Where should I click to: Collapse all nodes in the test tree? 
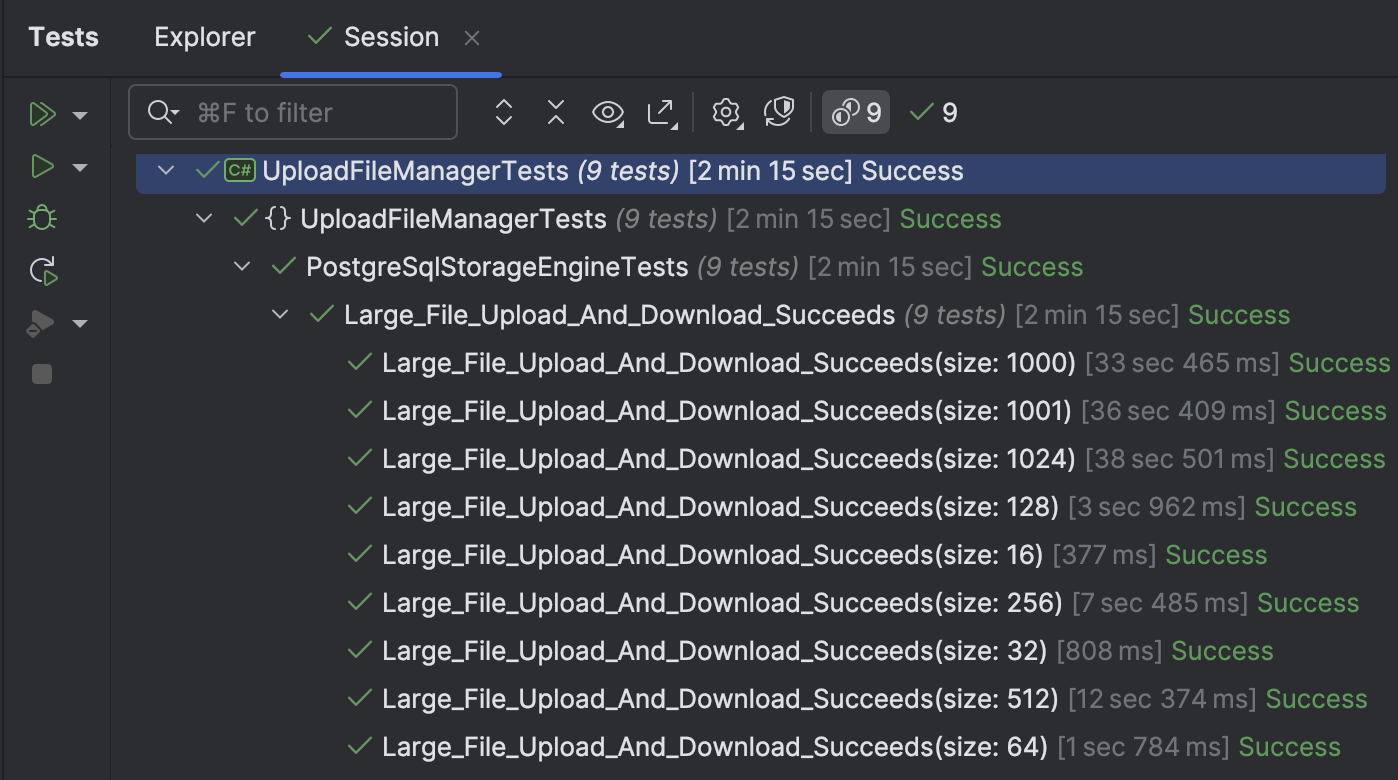(x=555, y=112)
